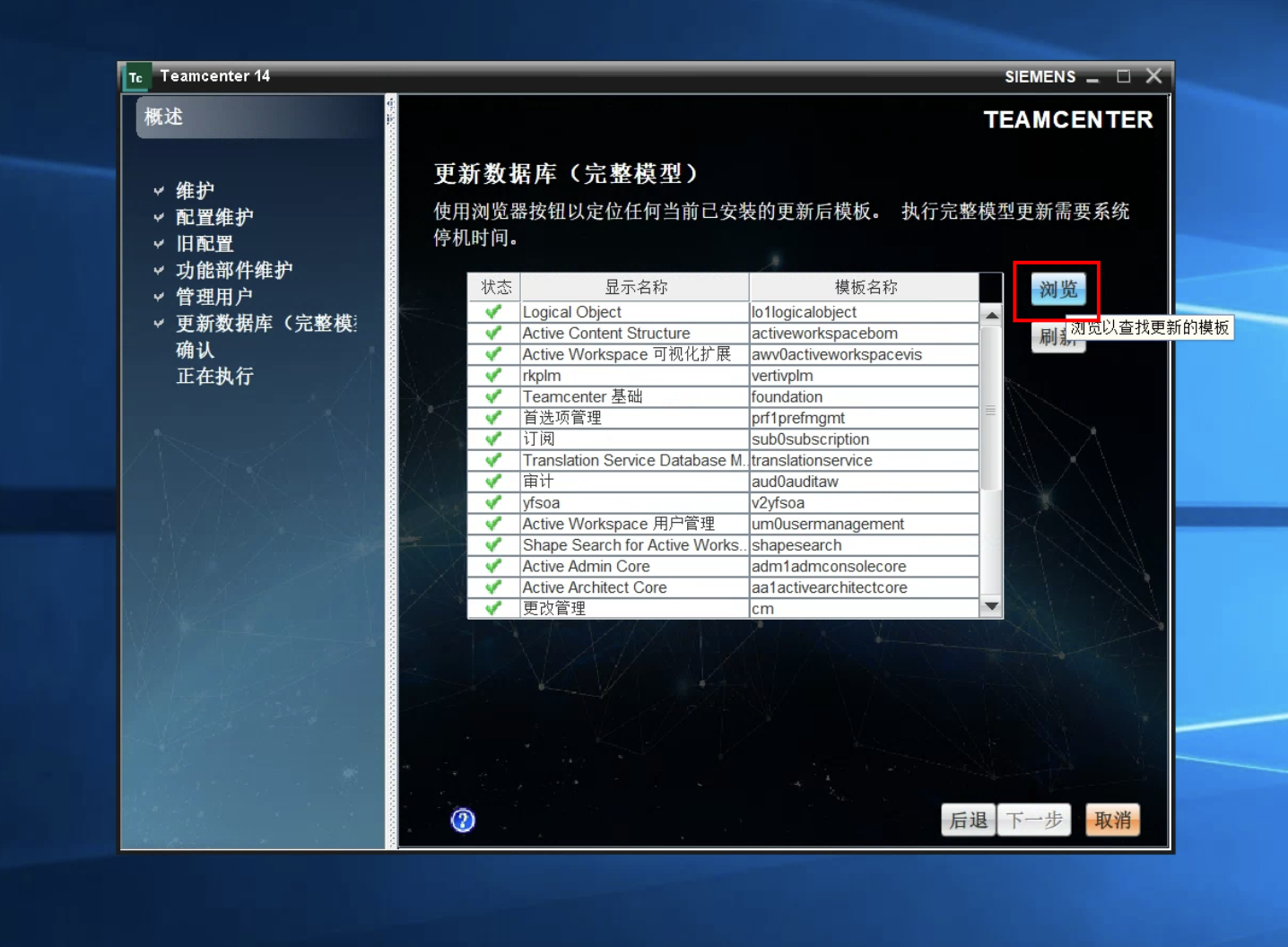Maximize the Teamcenter 14 window
Screen dimensions: 1288x947
pos(1123,76)
